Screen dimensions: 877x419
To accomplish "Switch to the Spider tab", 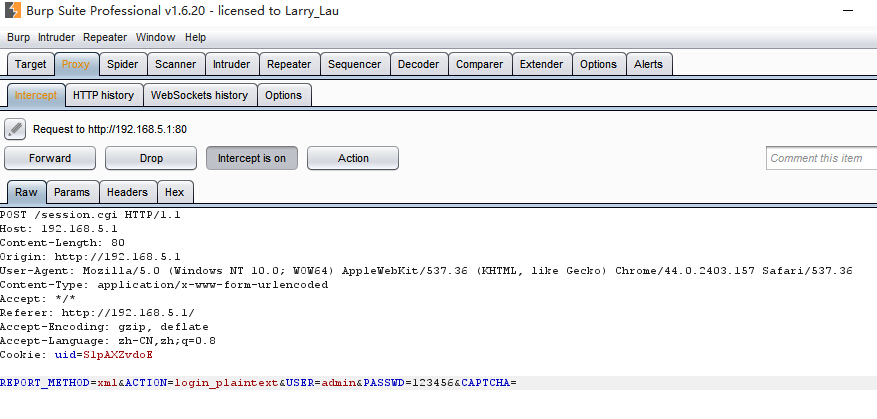I will point(122,64).
